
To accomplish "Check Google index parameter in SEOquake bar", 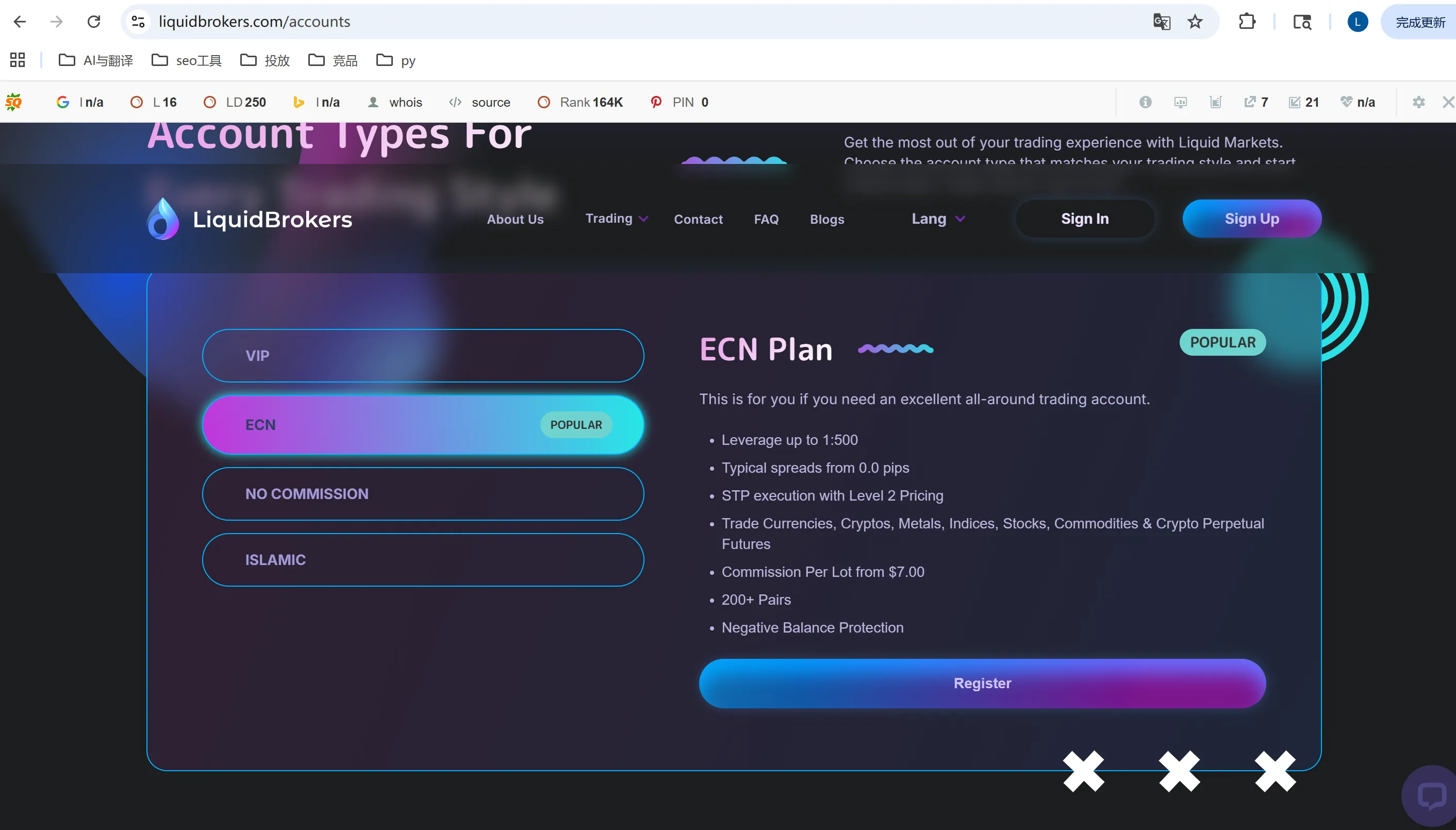I will 80,102.
